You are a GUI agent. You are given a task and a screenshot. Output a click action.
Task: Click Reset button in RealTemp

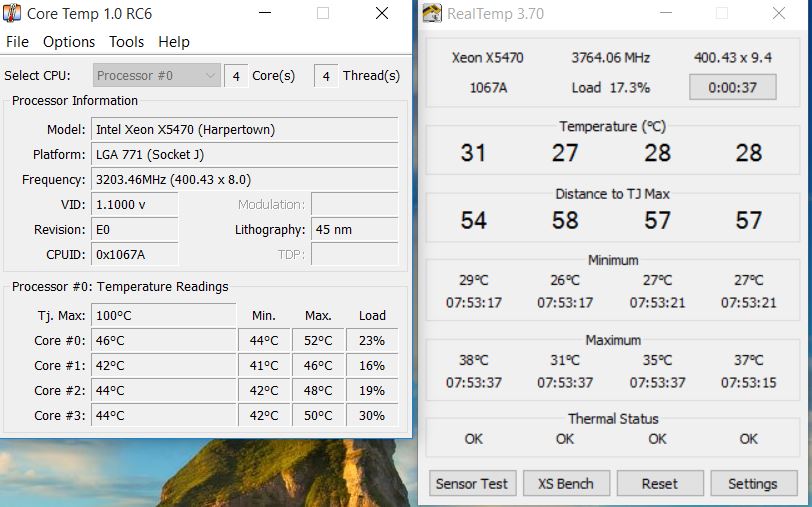[660, 484]
